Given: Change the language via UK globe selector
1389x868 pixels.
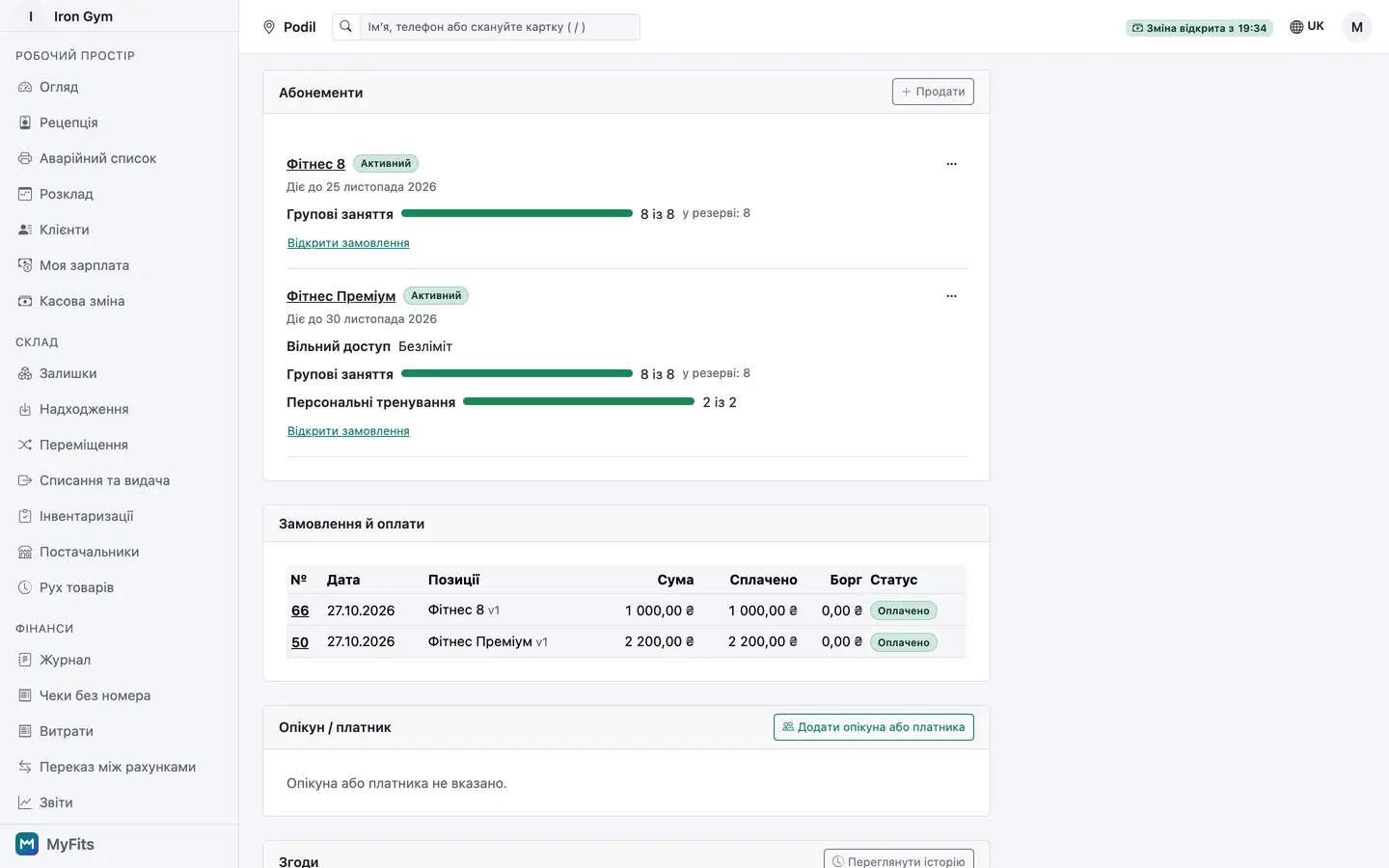Looking at the screenshot, I should coord(1307,27).
